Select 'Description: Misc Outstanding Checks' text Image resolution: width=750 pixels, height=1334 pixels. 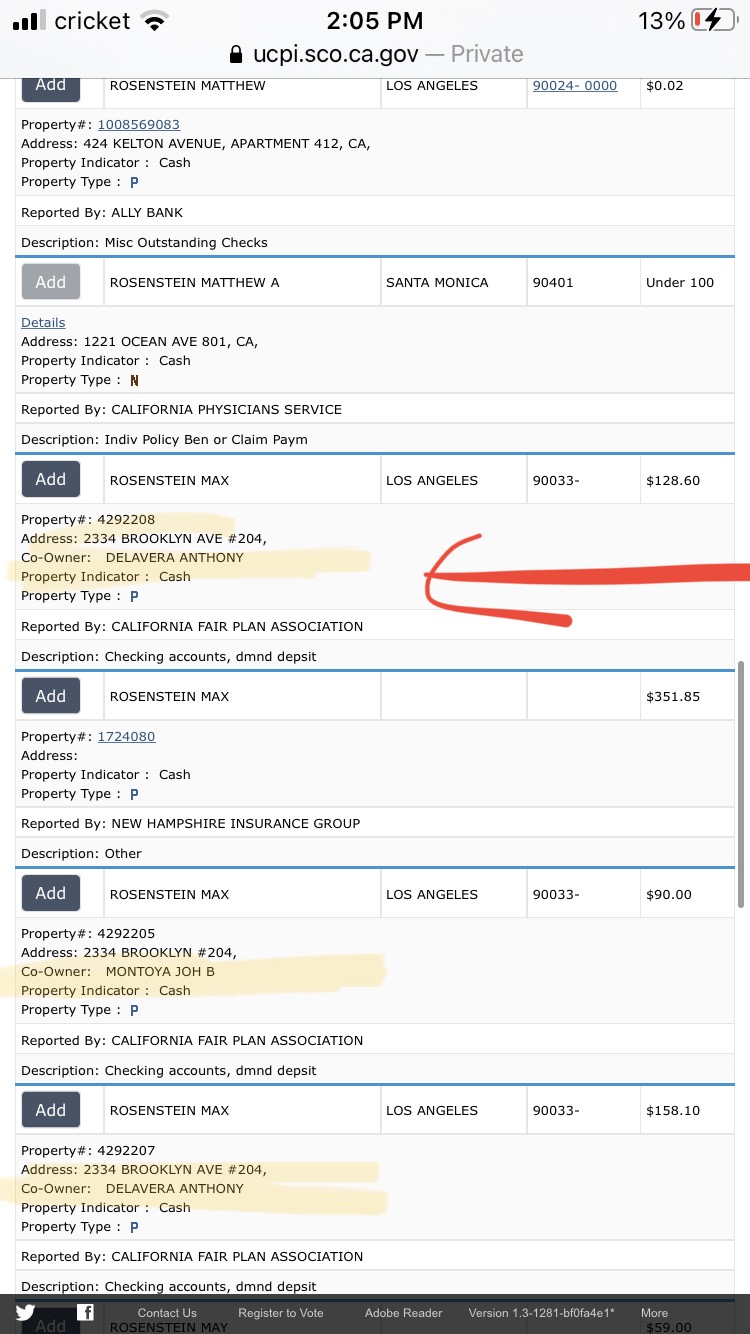pos(144,243)
